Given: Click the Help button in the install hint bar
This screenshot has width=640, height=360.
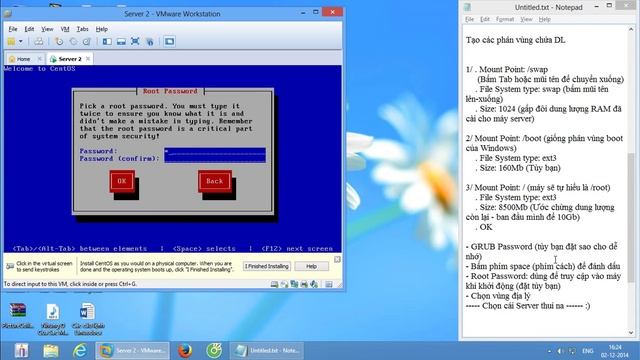Looking at the screenshot, I should click(311, 266).
